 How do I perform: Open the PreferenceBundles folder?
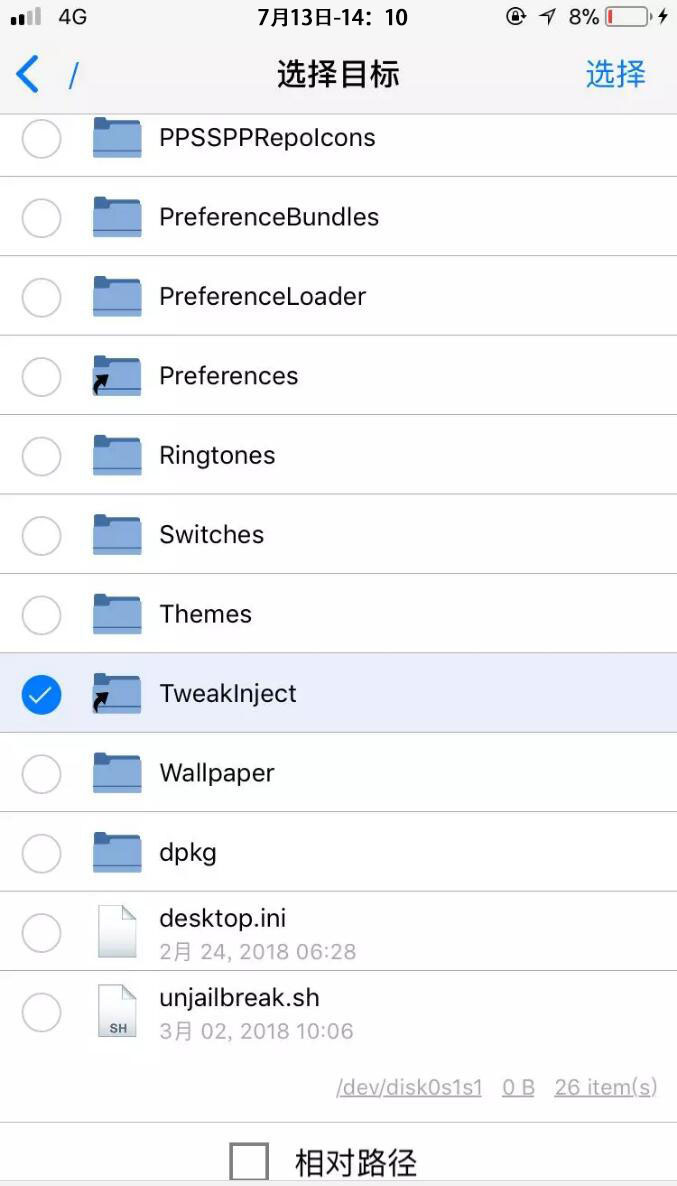pos(116,217)
